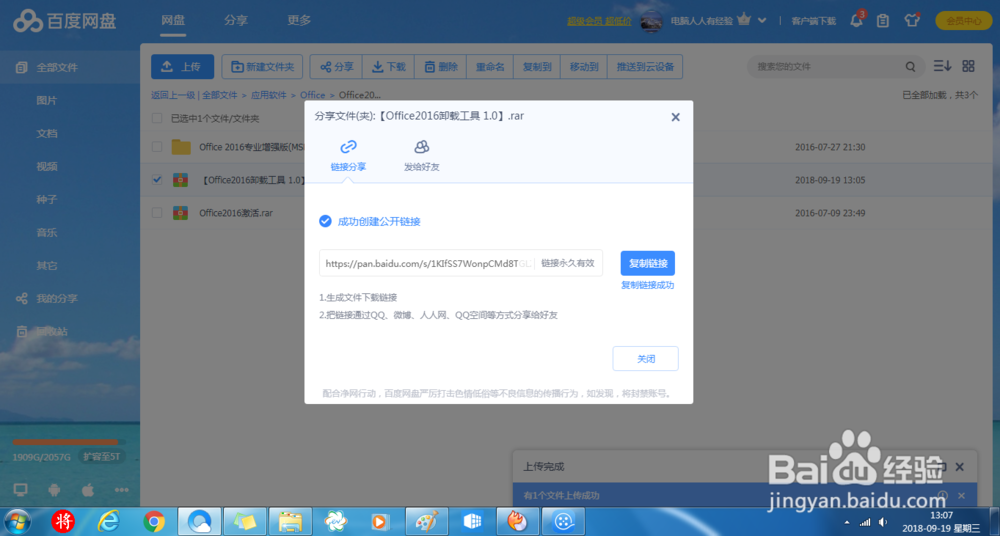Screen dimensions: 1000x536
Task: Select 音乐 category in sidebar
Action: (x=47, y=233)
